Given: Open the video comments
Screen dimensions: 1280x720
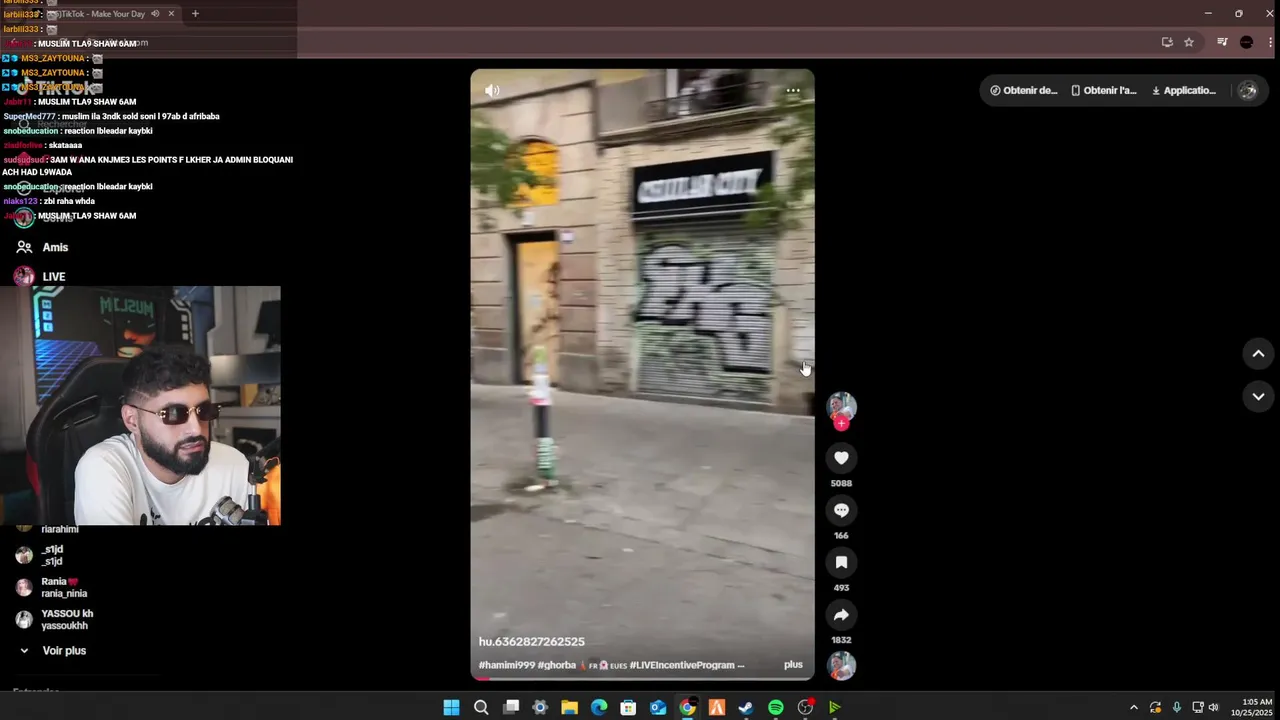Looking at the screenshot, I should point(841,510).
